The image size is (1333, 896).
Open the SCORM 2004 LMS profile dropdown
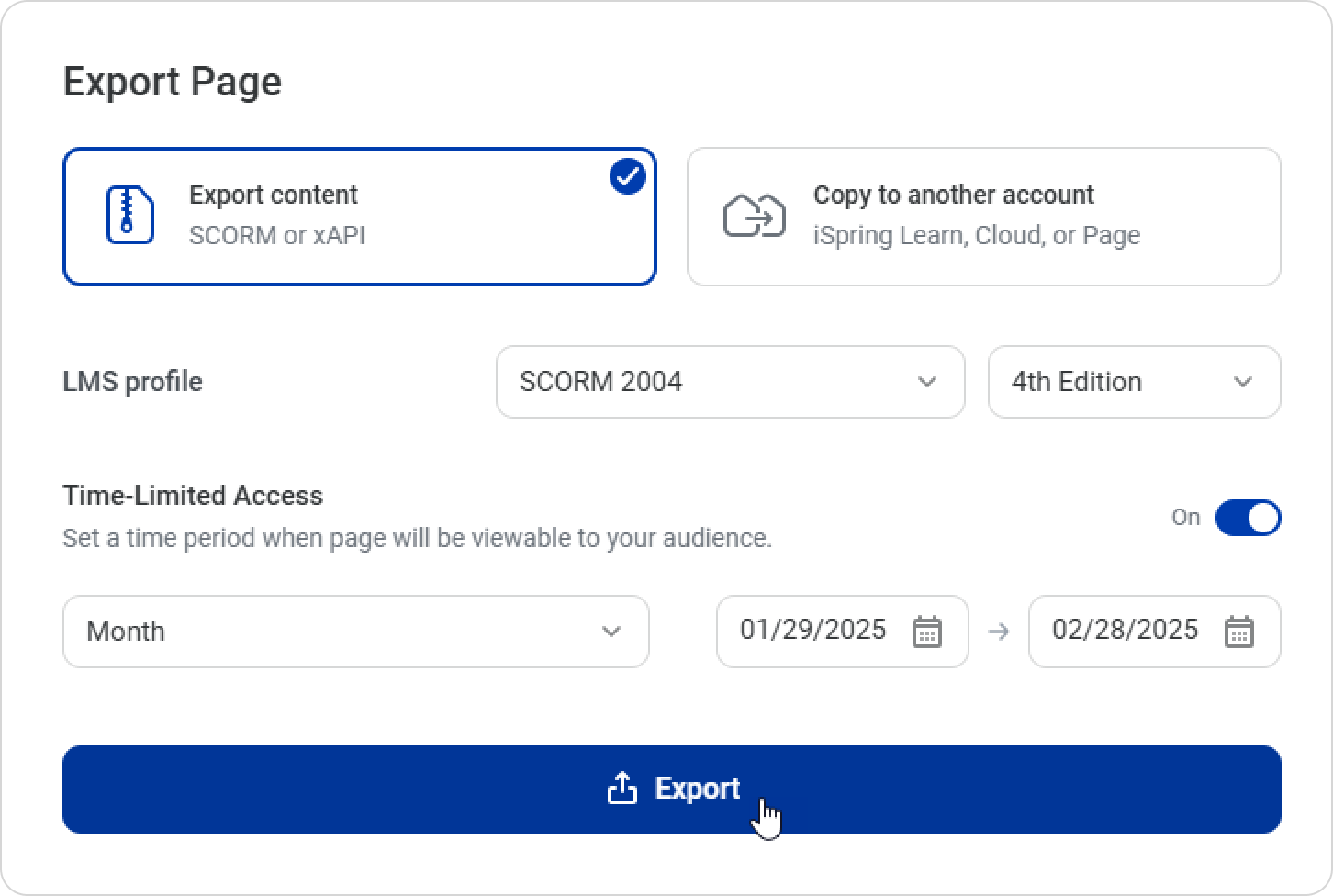point(729,382)
